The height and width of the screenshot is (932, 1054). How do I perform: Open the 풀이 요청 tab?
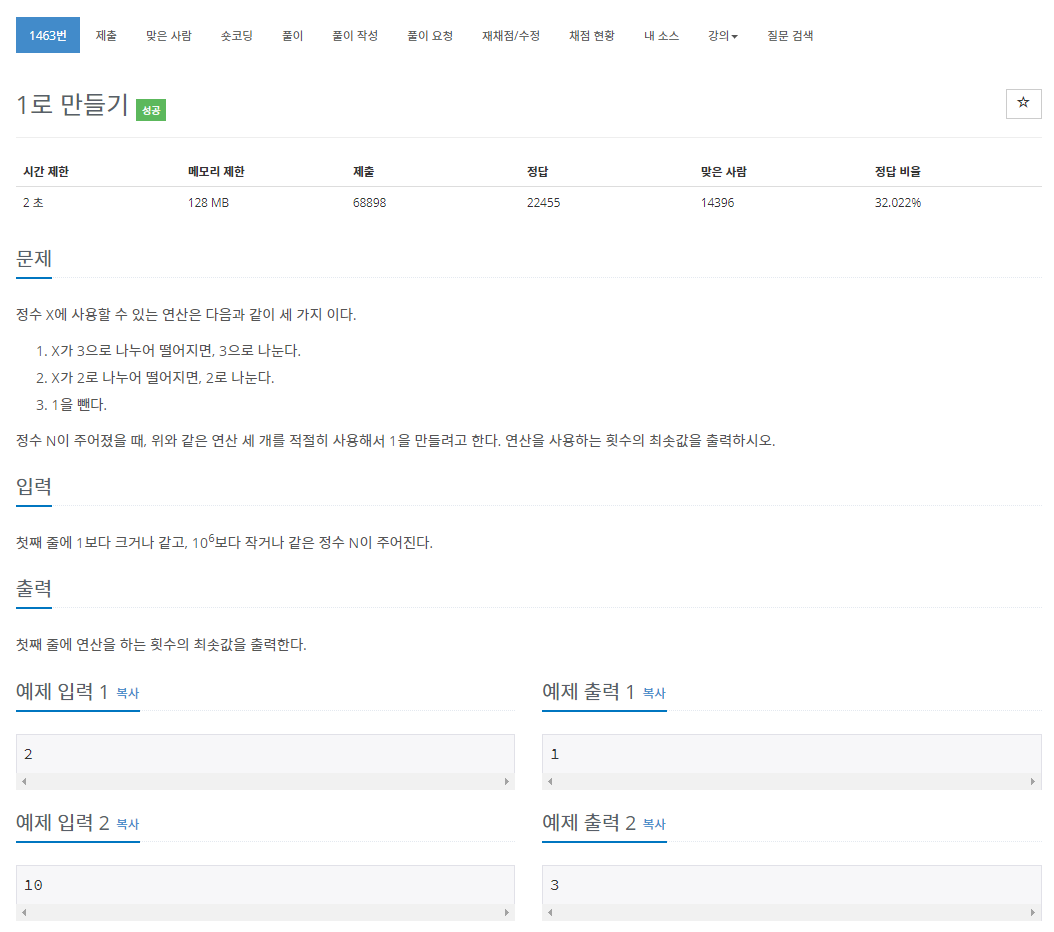point(430,36)
